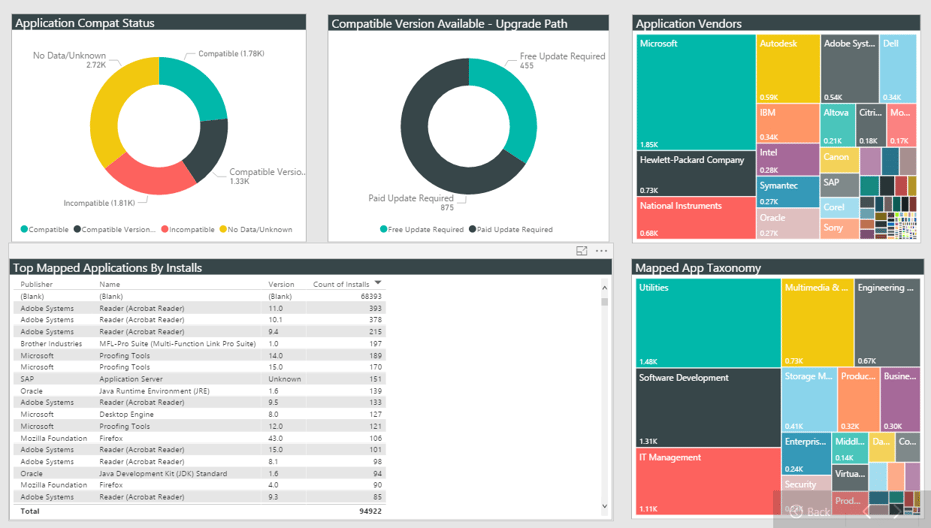Select the Compatible Version legend entry
931x528 pixels.
click(115, 229)
